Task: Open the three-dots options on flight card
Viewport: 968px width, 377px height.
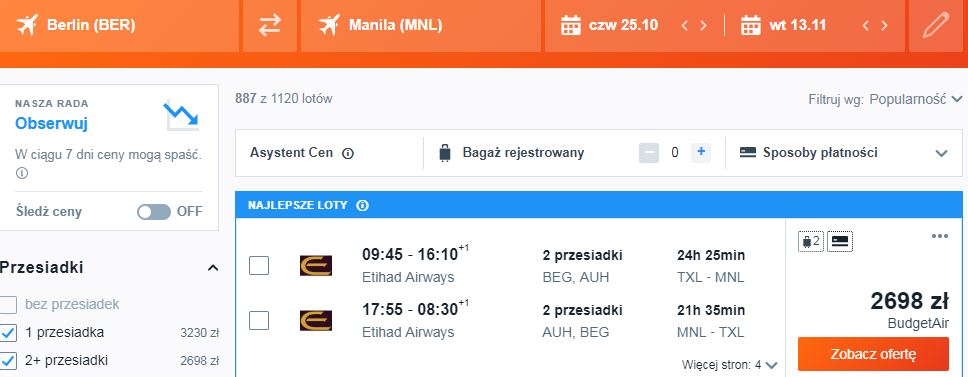Action: 940,236
